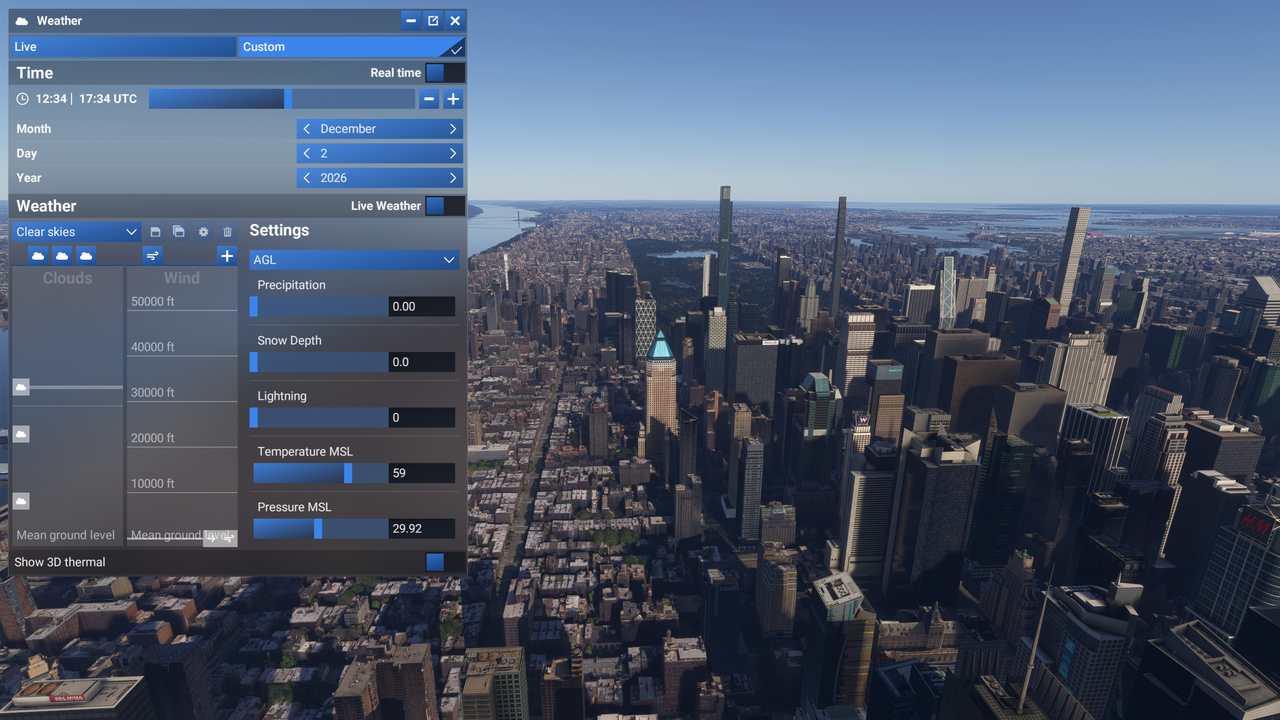Image resolution: width=1280 pixels, height=720 pixels.
Task: Click the Lightning value field showing 0
Action: click(x=422, y=418)
